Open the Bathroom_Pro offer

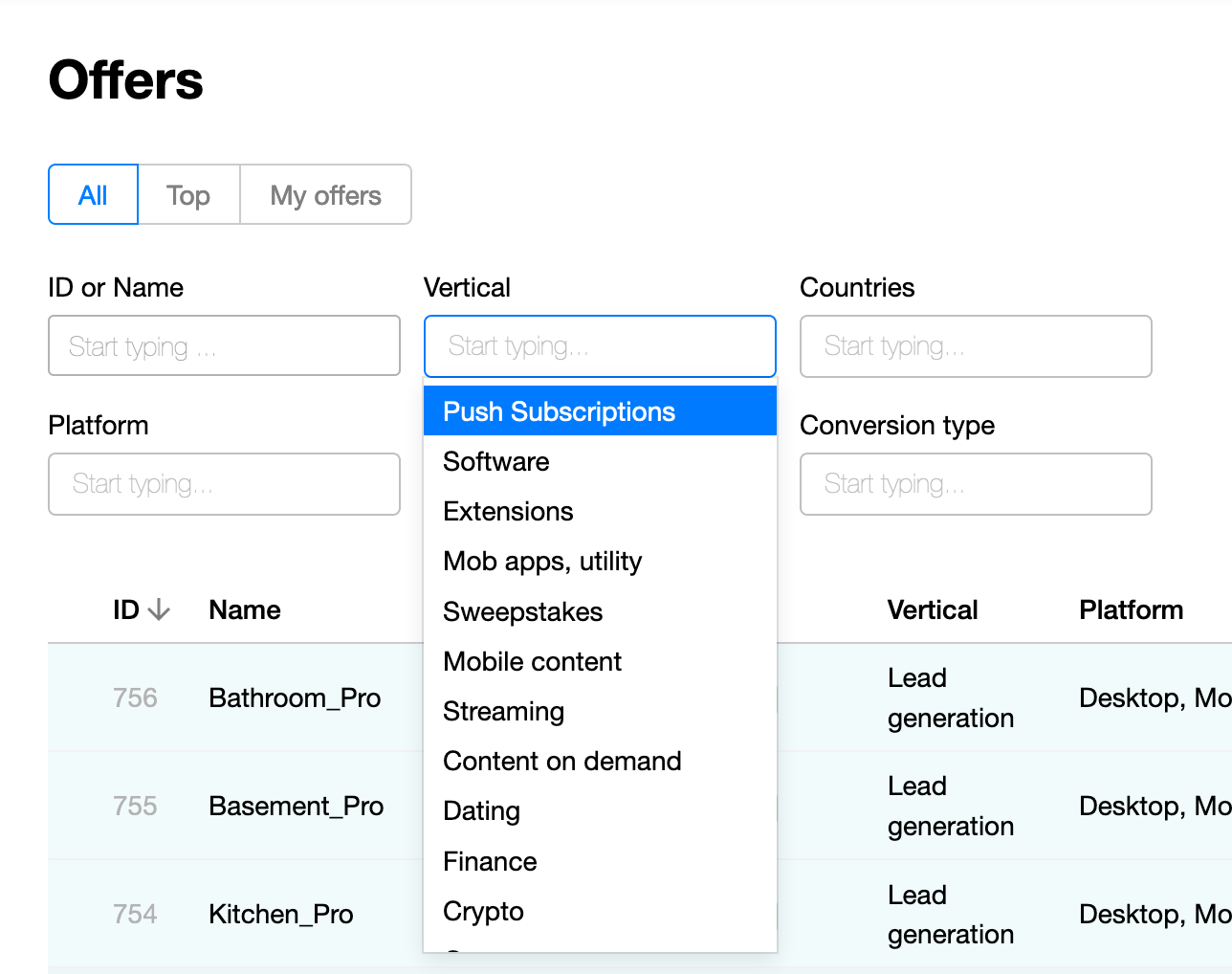295,697
